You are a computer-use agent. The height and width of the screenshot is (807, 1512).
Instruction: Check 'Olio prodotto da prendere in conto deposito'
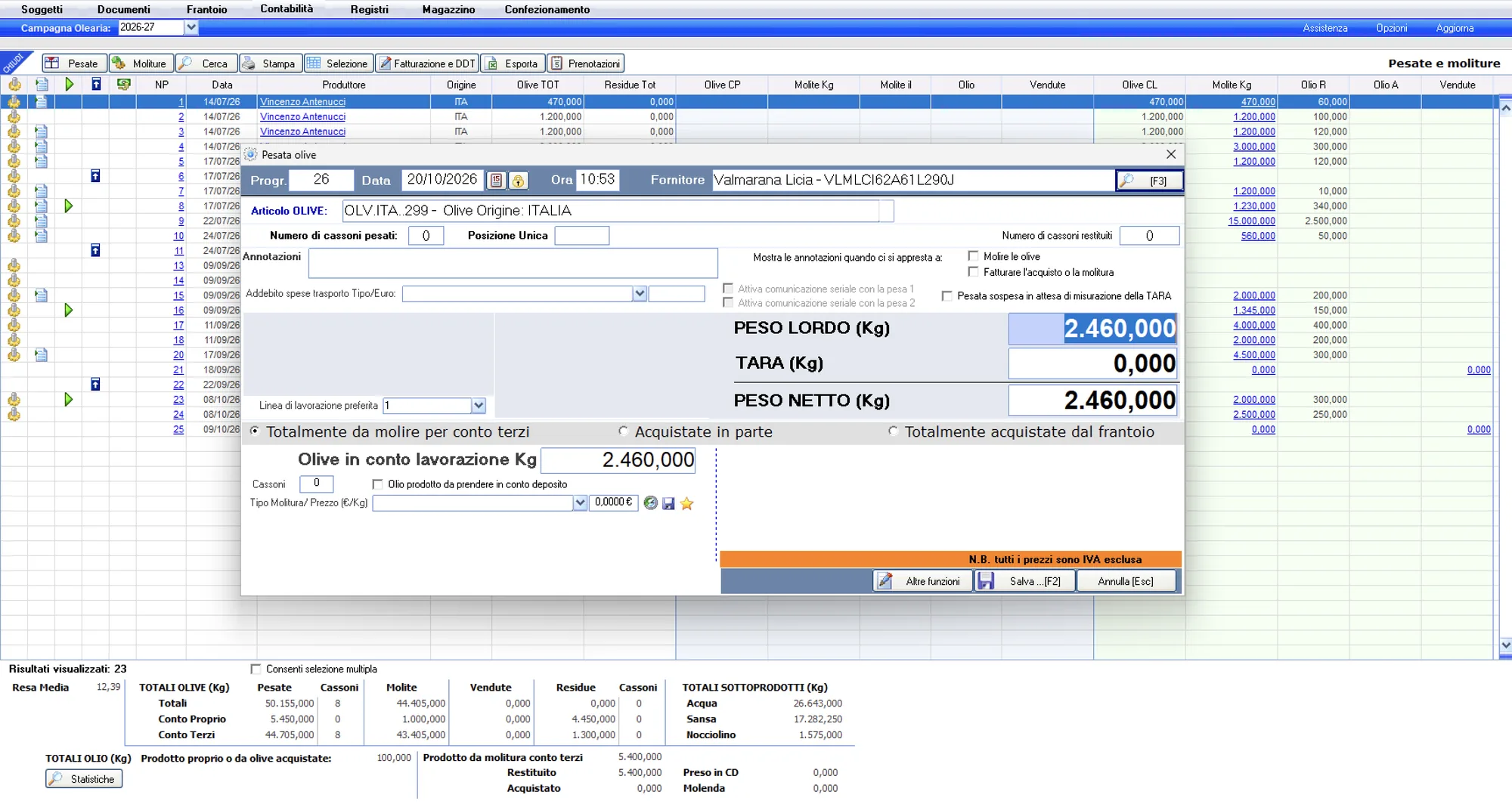[377, 484]
